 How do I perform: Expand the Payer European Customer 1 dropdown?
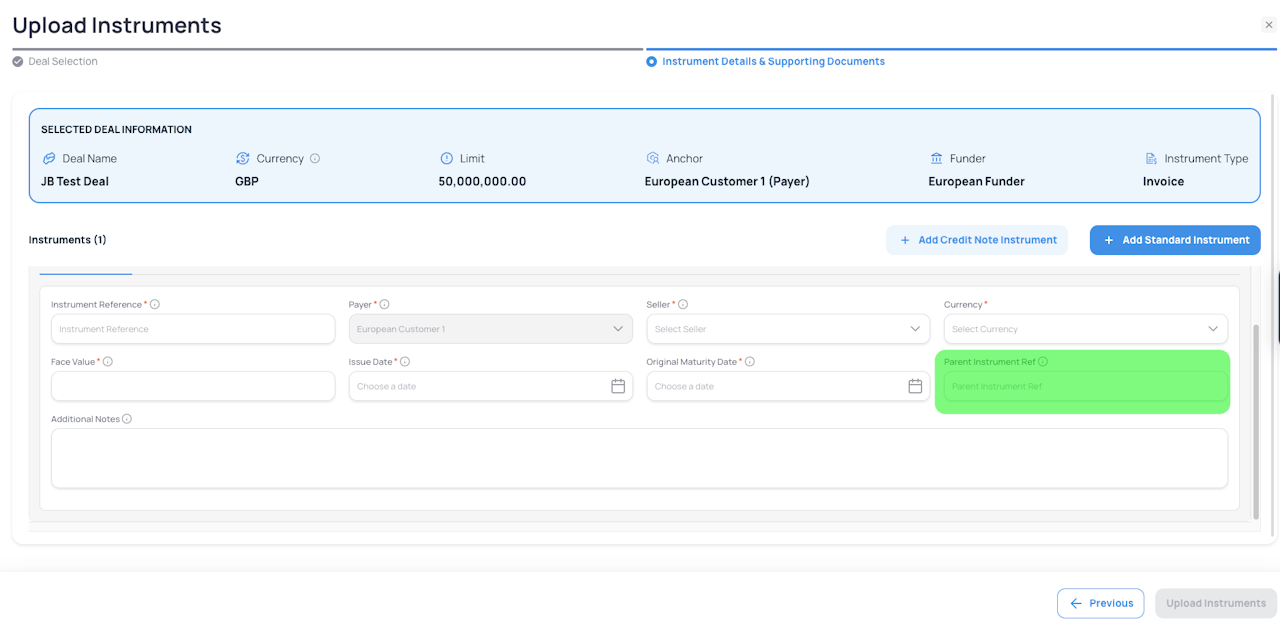click(x=491, y=329)
